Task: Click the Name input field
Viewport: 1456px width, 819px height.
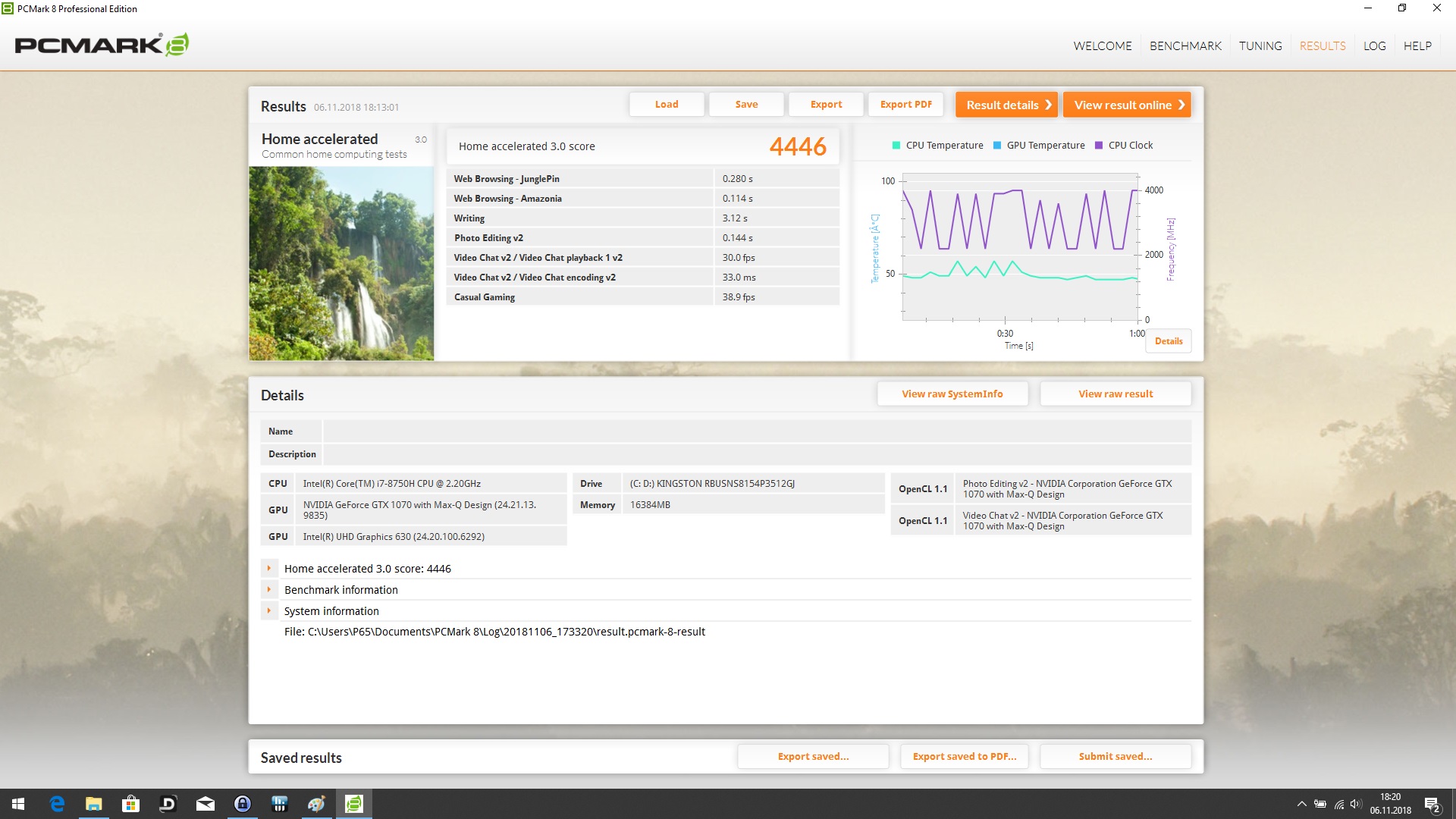Action: (x=756, y=431)
